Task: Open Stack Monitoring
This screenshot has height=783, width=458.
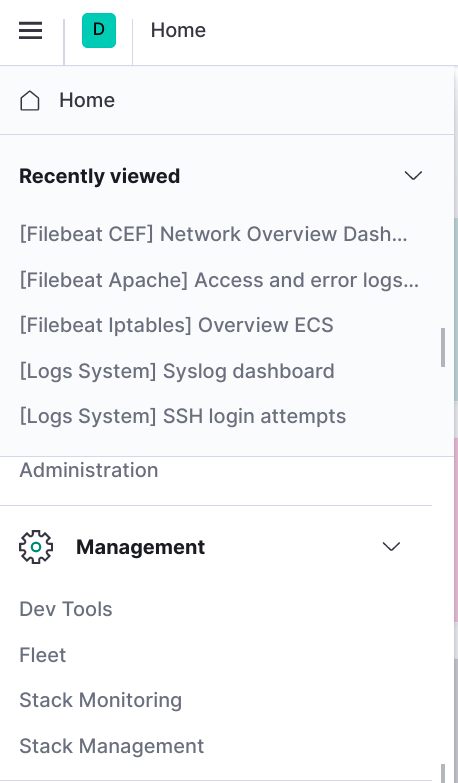Action: point(100,700)
